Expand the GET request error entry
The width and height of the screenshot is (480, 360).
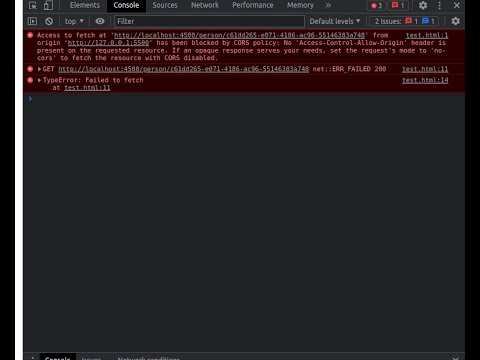(39, 69)
